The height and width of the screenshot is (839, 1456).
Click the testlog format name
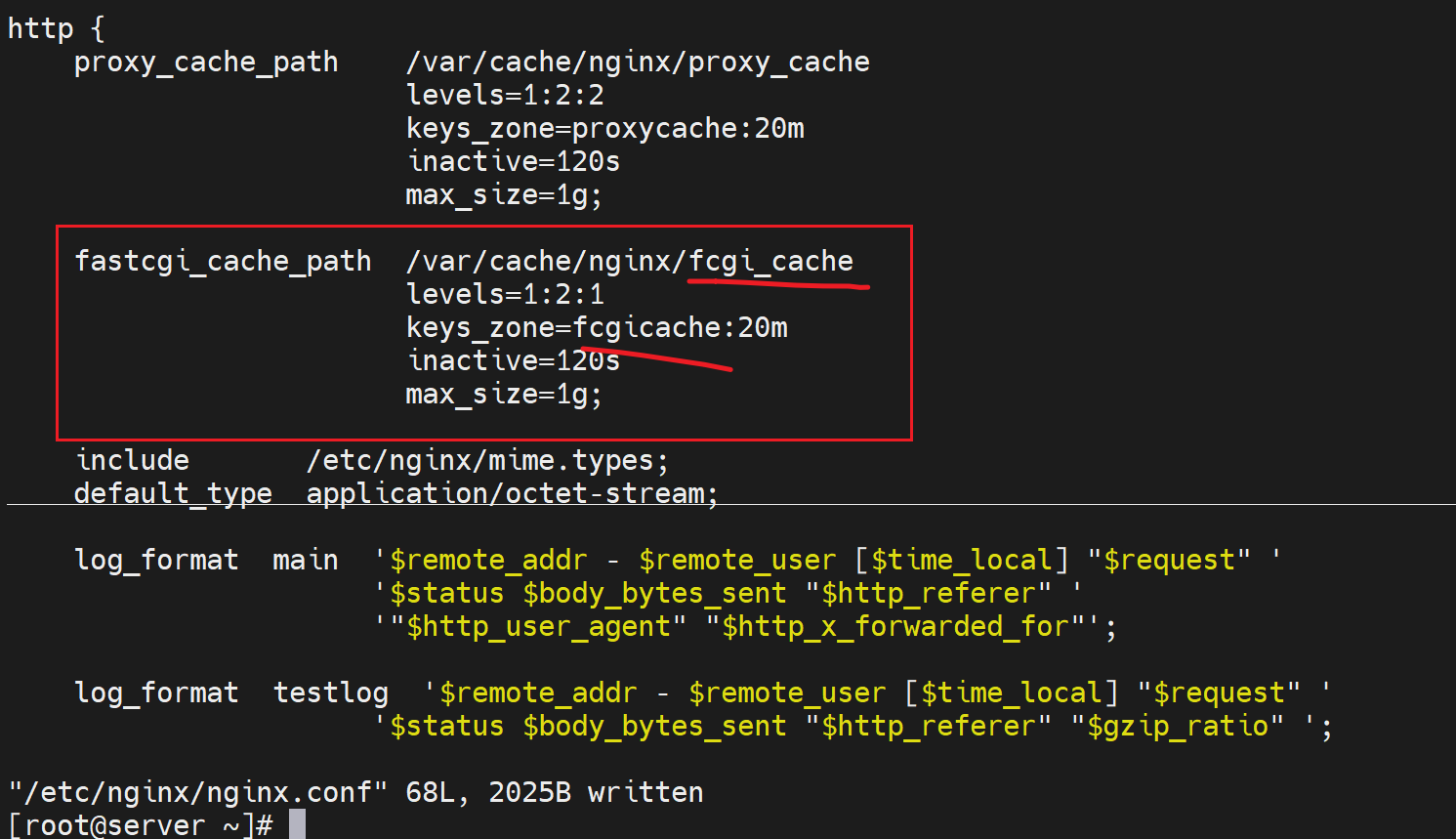(330, 692)
